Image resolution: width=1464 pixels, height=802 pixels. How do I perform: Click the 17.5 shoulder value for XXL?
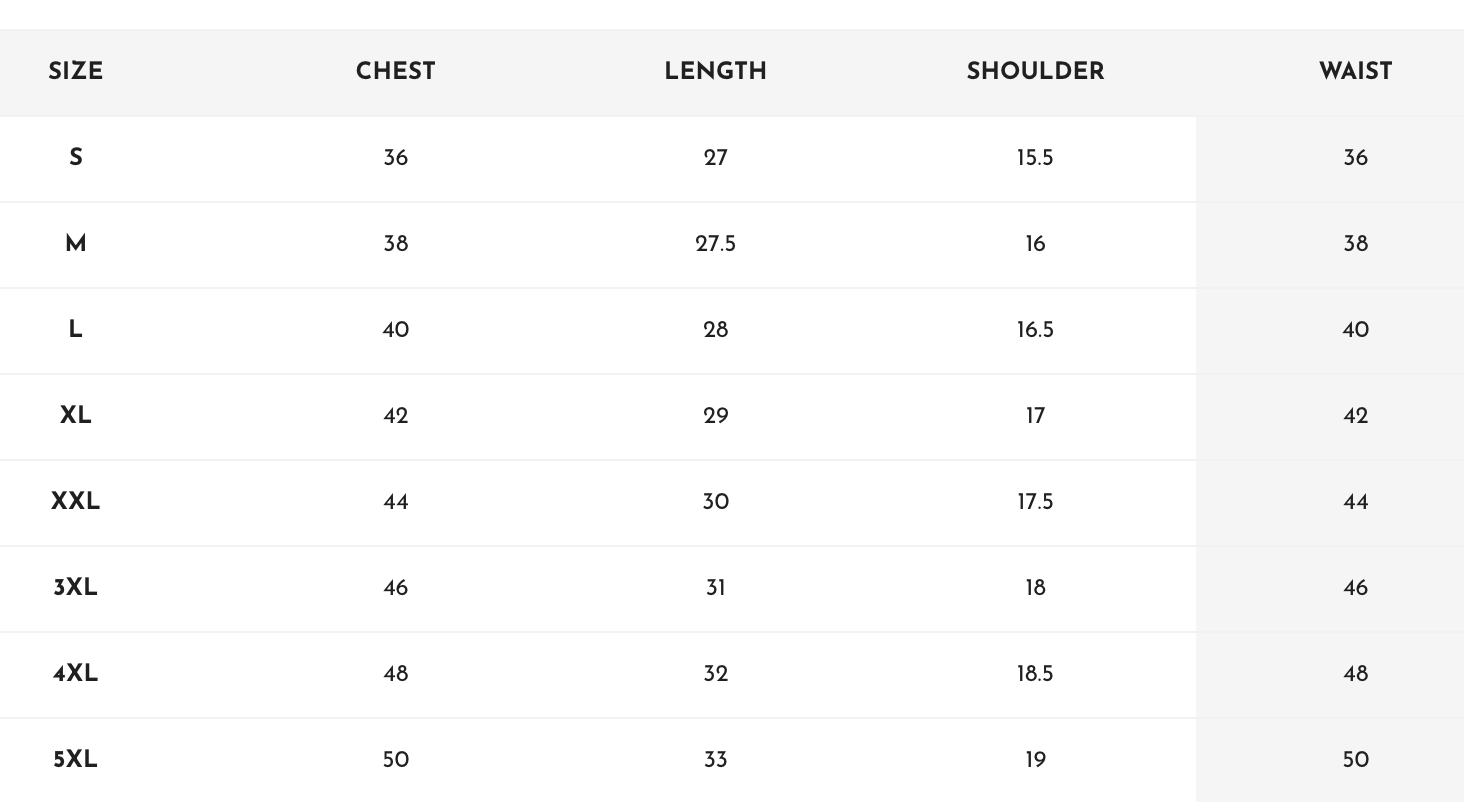click(x=1036, y=502)
